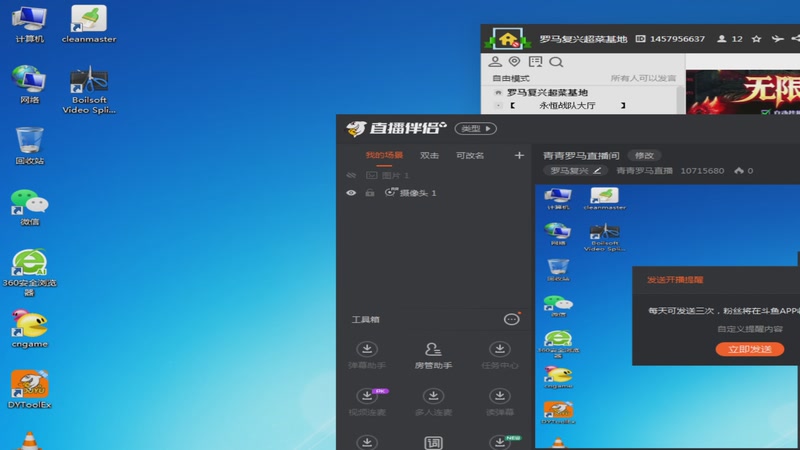Switch to the 双击 scene tab
This screenshot has width=800, height=450.
(x=429, y=155)
